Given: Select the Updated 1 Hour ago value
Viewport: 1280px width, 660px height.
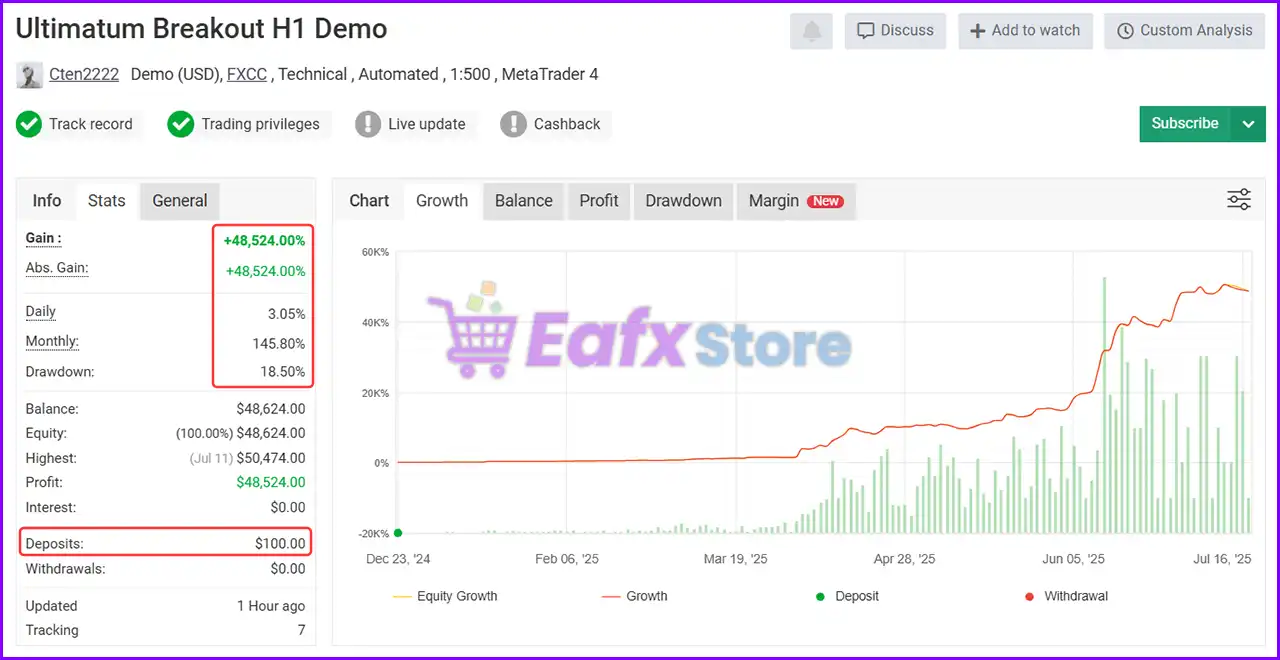Looking at the screenshot, I should [271, 606].
